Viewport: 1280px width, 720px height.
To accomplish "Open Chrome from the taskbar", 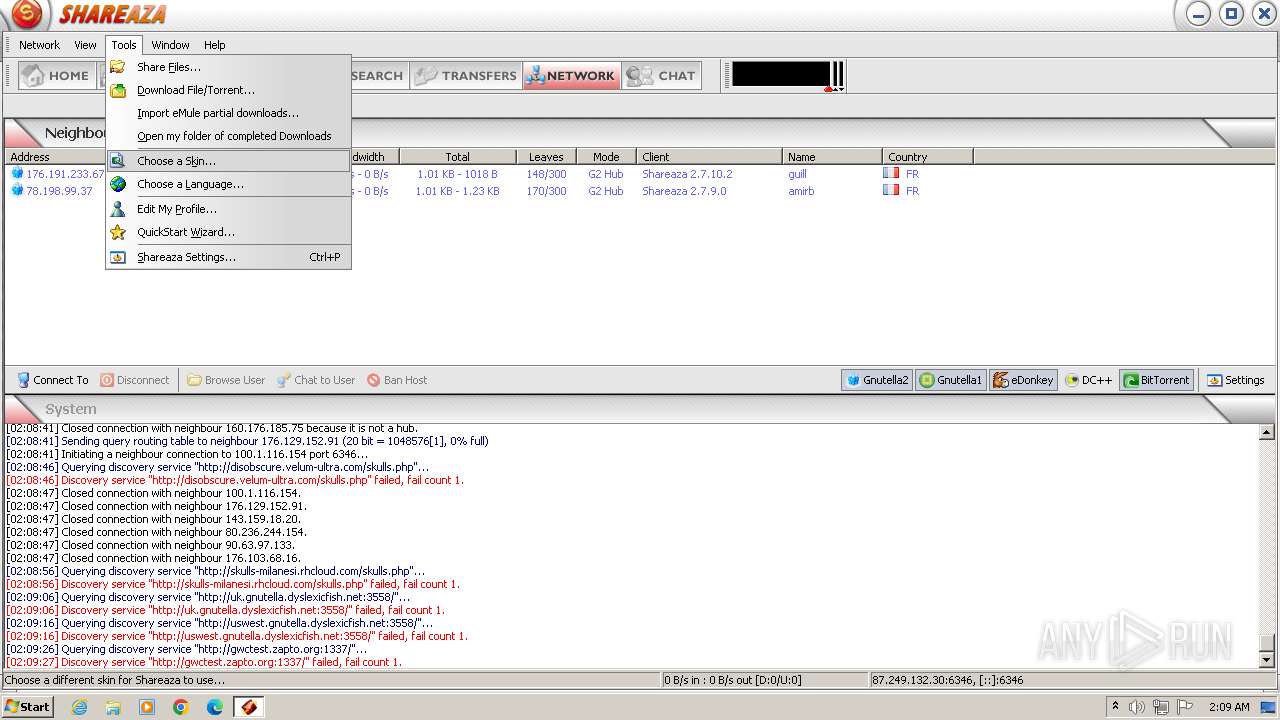I will point(181,707).
